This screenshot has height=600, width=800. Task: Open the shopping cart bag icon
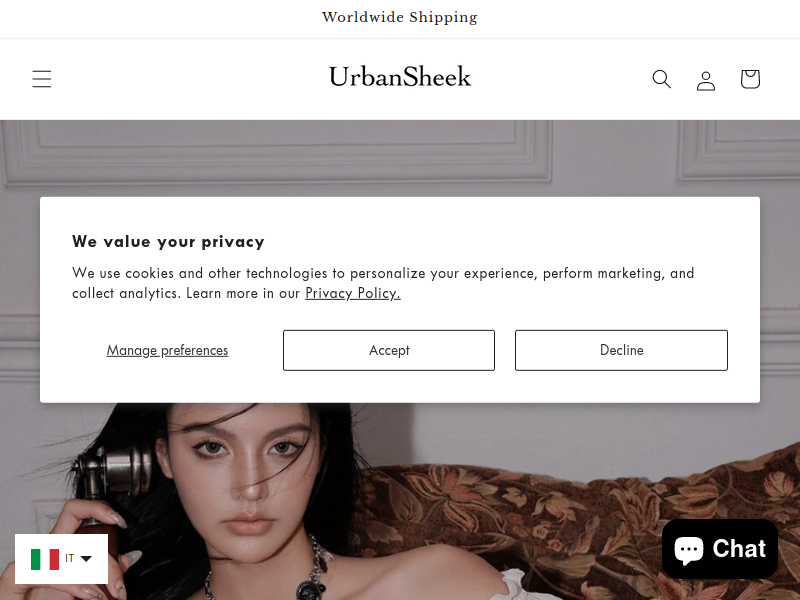coord(751,79)
